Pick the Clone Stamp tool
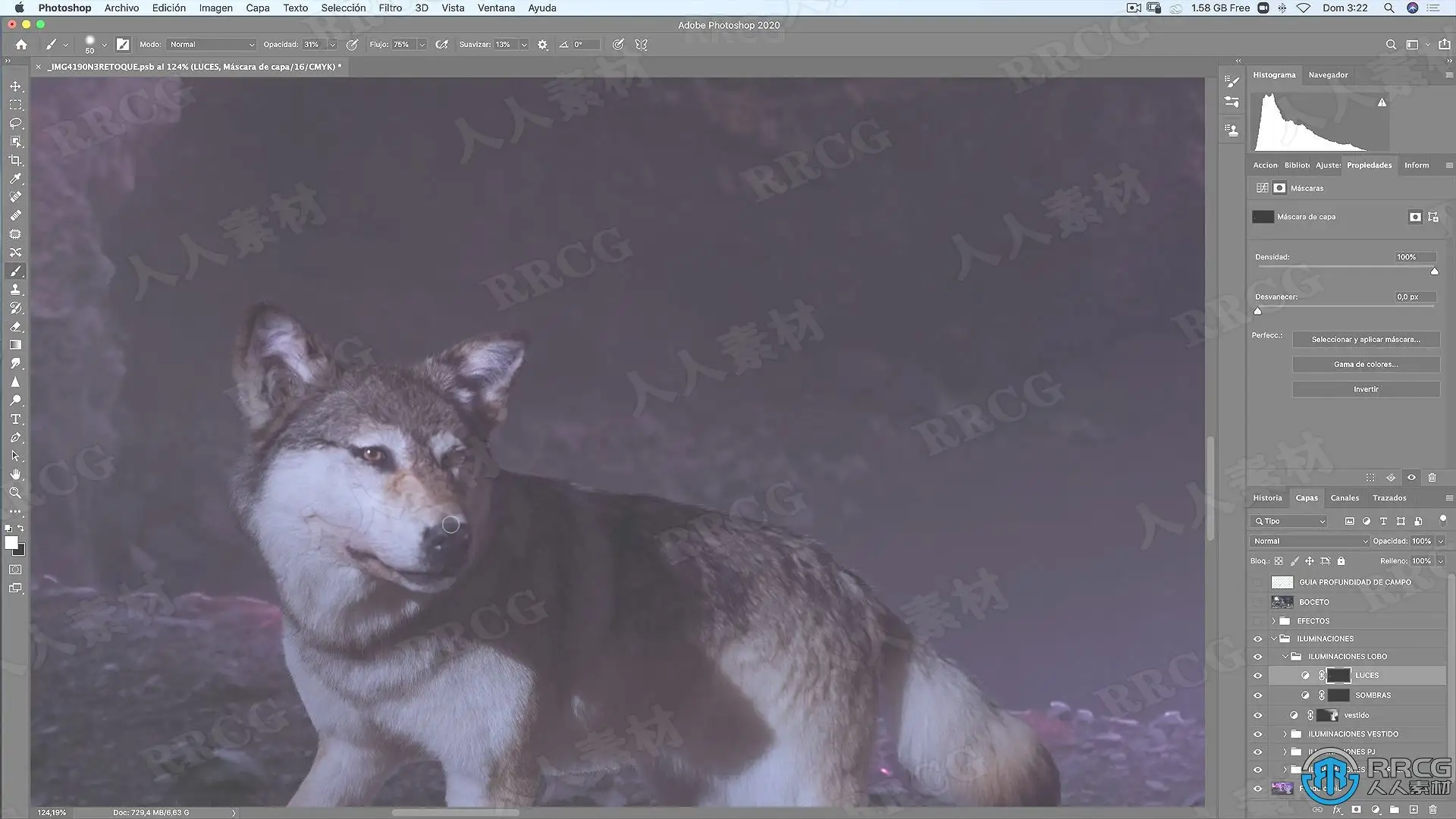Viewport: 1456px width, 819px height. point(15,290)
